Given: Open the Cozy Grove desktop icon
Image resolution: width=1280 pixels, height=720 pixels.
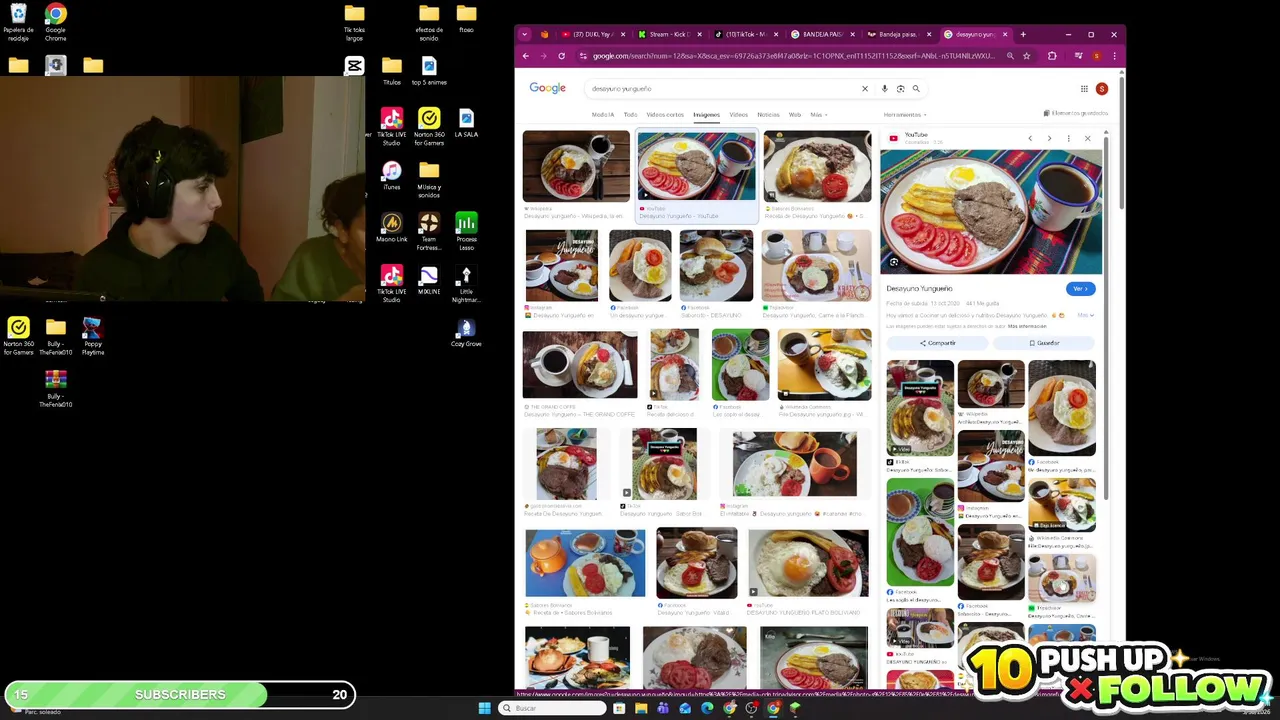Looking at the screenshot, I should click(x=466, y=334).
